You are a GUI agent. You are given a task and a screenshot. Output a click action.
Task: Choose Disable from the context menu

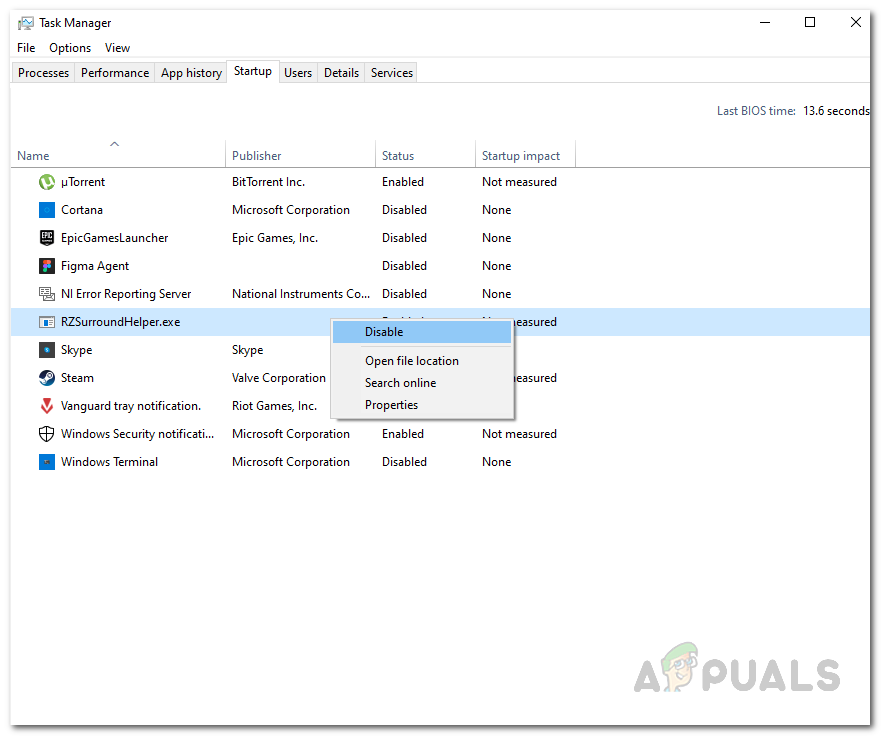[384, 331]
